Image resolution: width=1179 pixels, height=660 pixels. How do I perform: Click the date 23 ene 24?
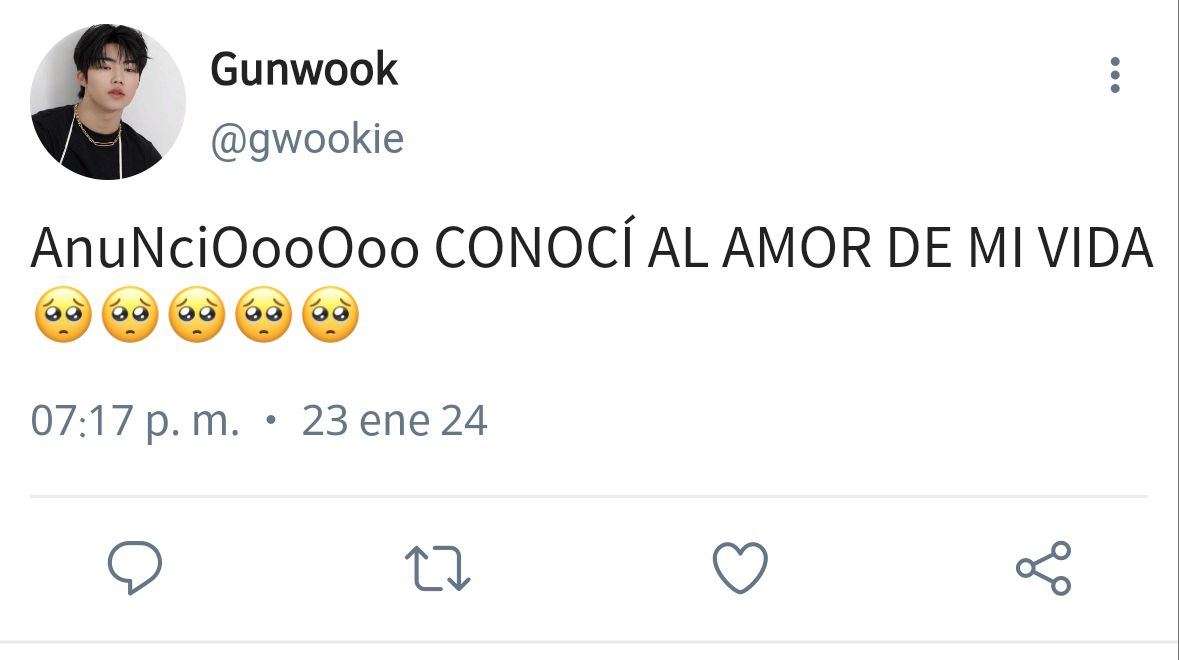pyautogui.click(x=395, y=421)
